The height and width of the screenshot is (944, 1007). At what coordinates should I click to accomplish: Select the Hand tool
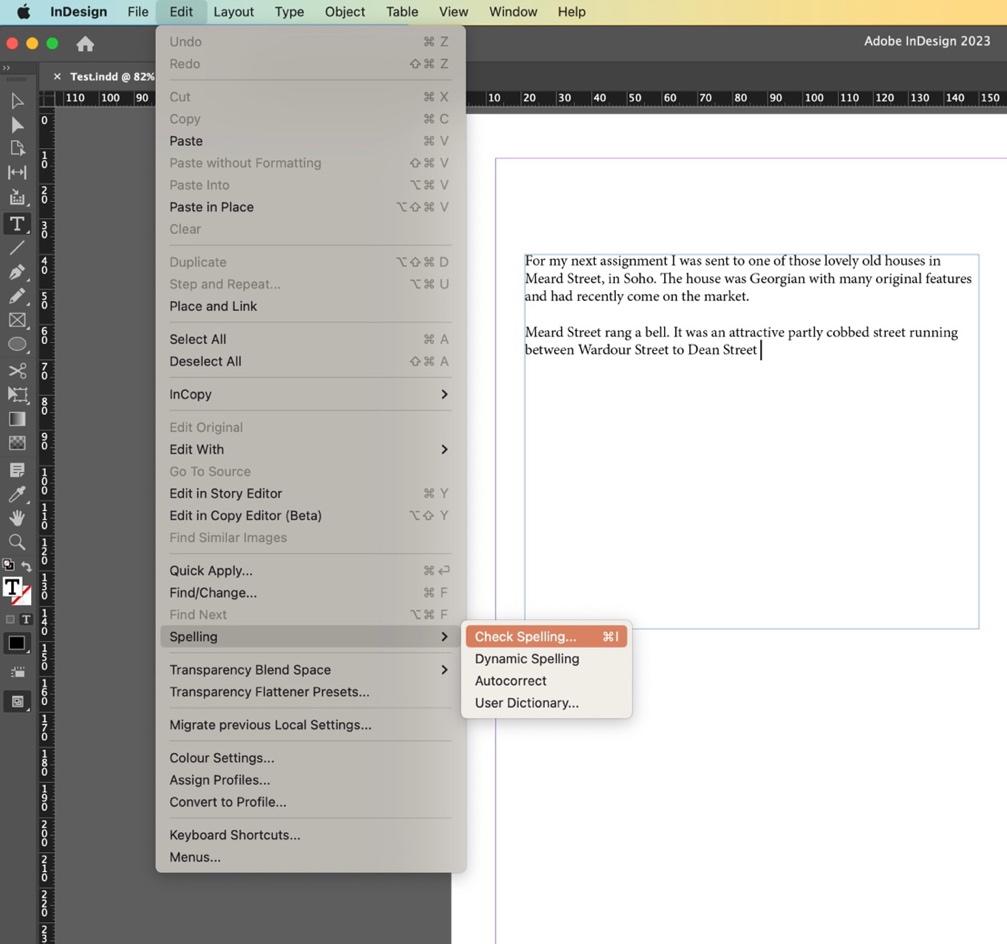17,518
